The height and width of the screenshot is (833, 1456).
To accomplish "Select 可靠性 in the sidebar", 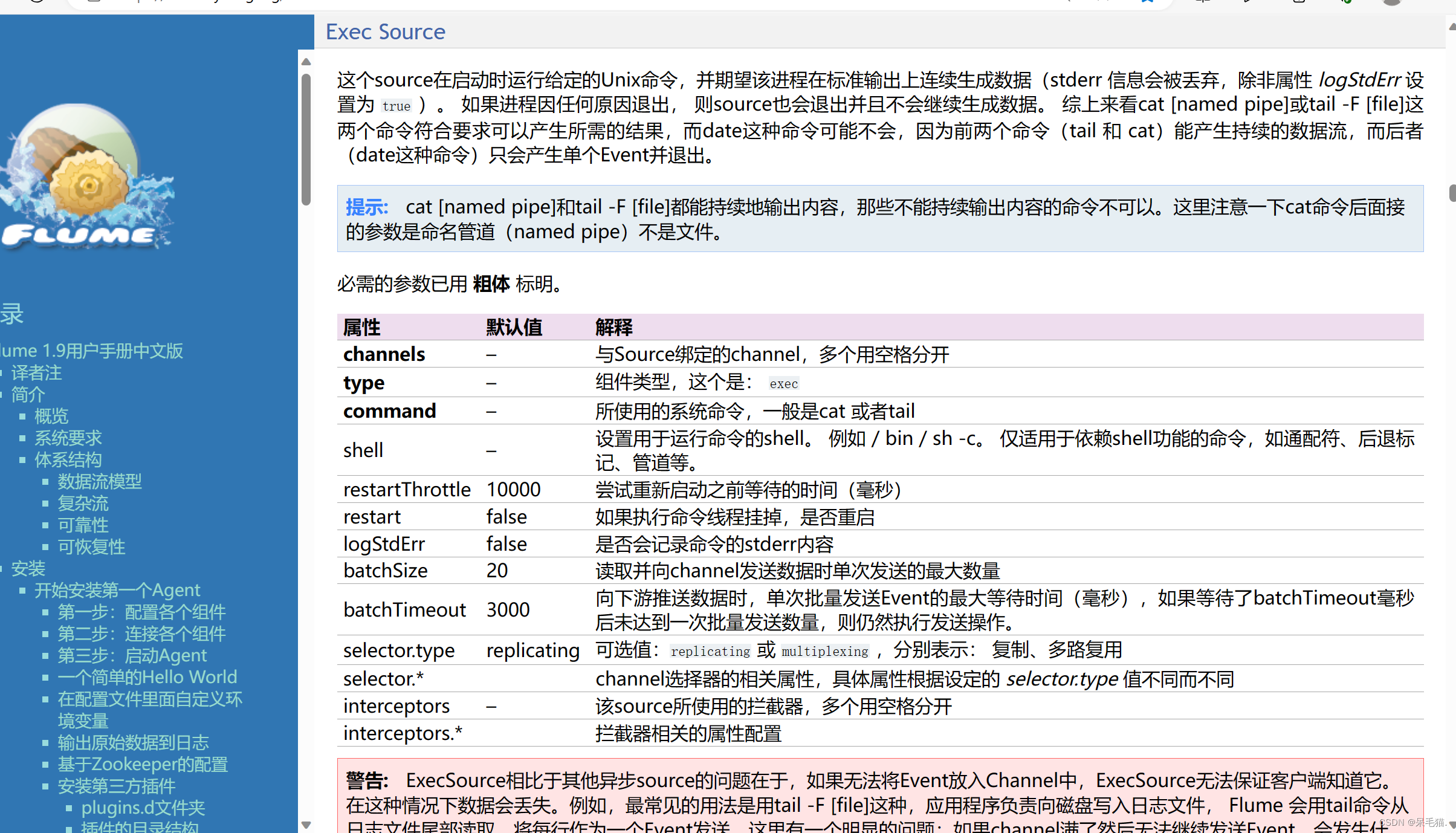I will coord(83,525).
